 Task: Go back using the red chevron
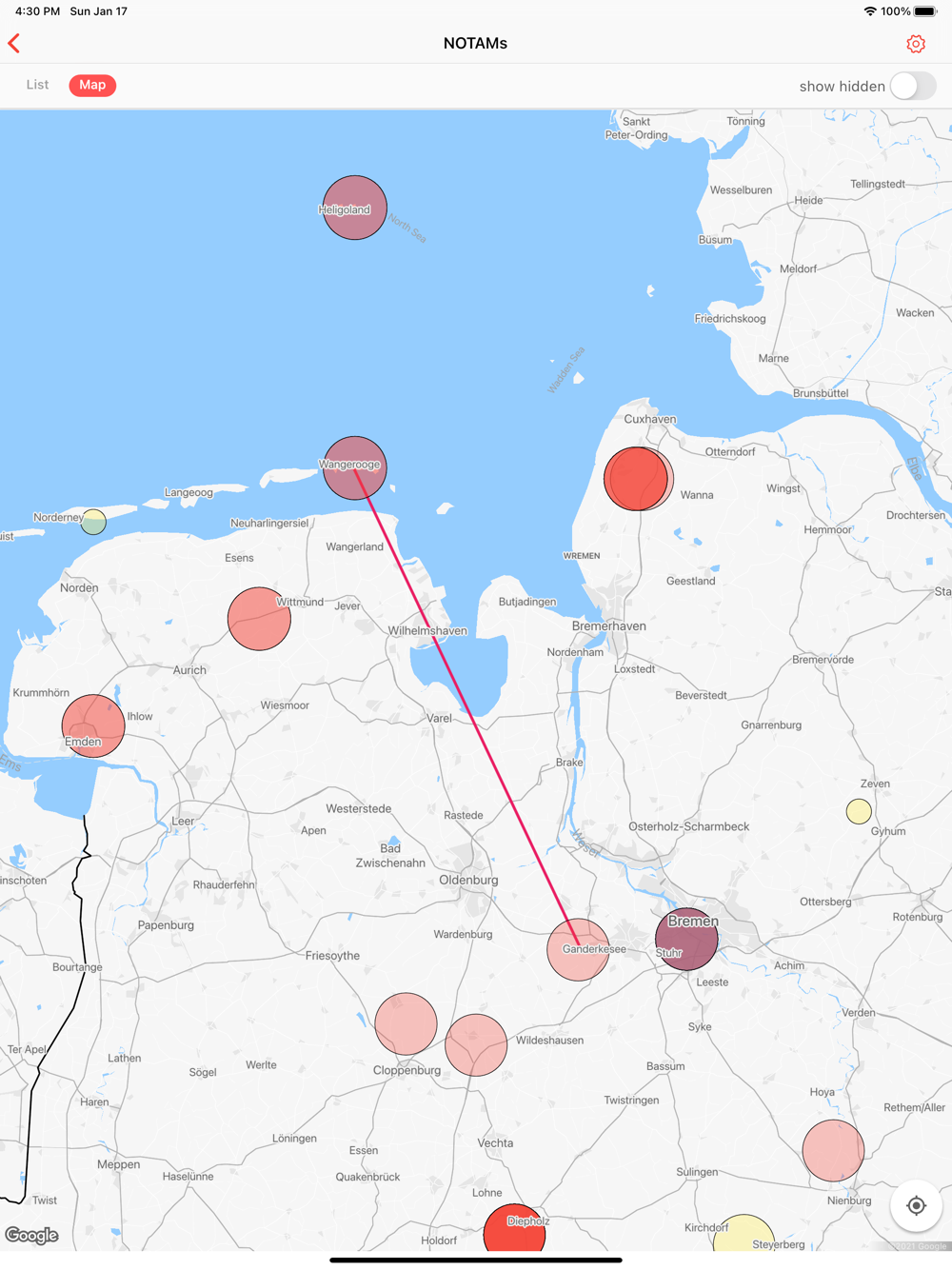14,43
